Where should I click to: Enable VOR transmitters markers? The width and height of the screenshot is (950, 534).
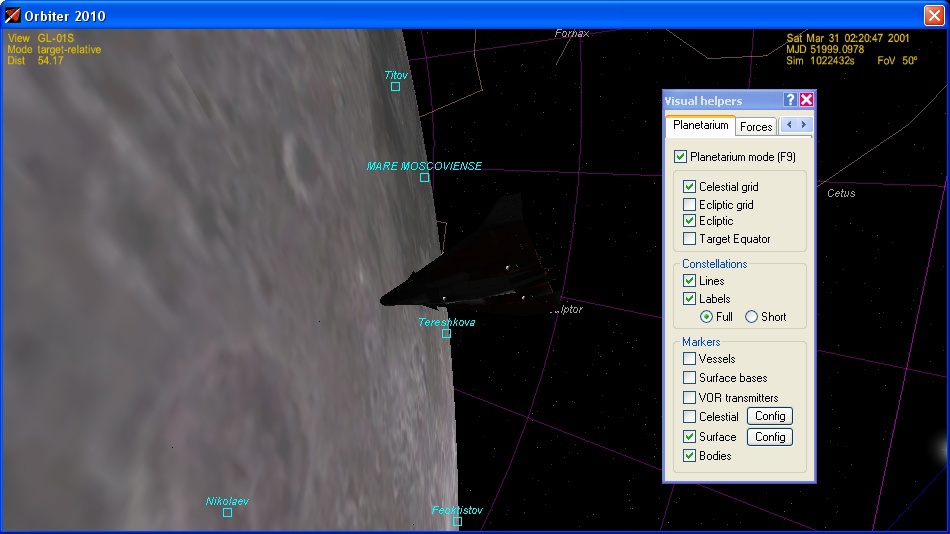click(x=689, y=398)
